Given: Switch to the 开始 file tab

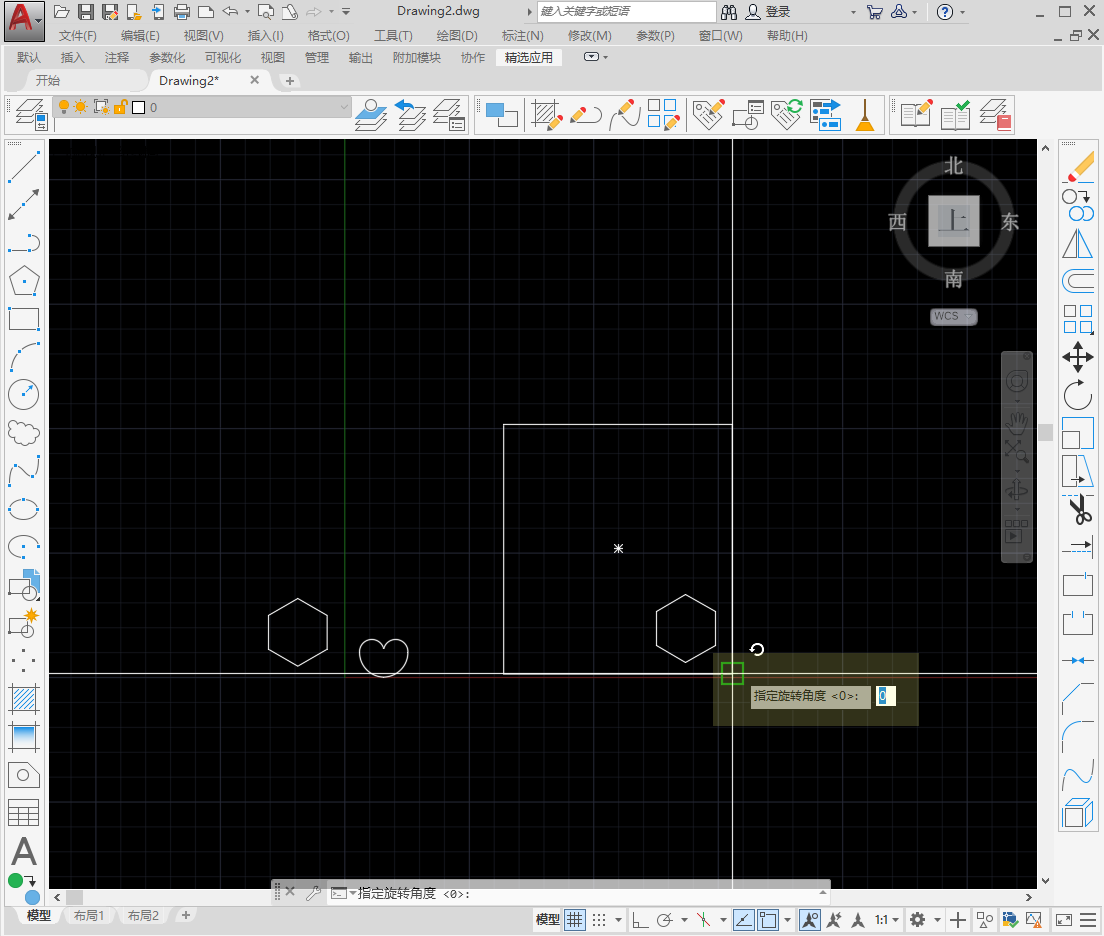Looking at the screenshot, I should pyautogui.click(x=48, y=80).
